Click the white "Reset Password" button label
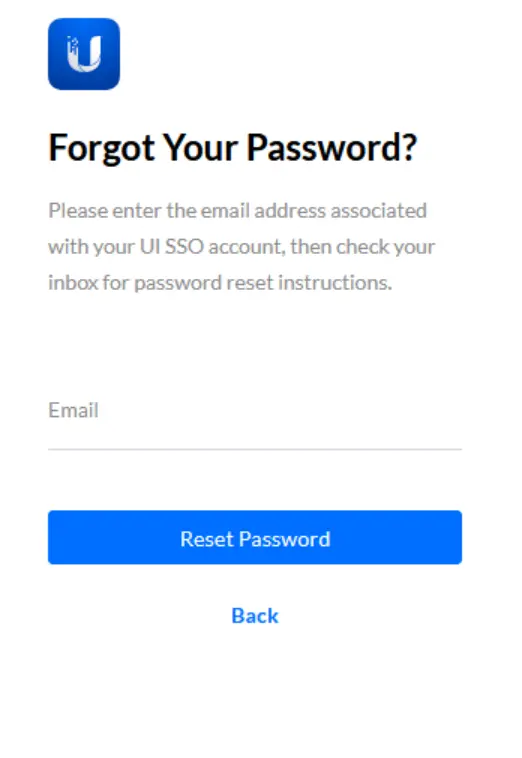Screen dimensions: 522x758 255,539
